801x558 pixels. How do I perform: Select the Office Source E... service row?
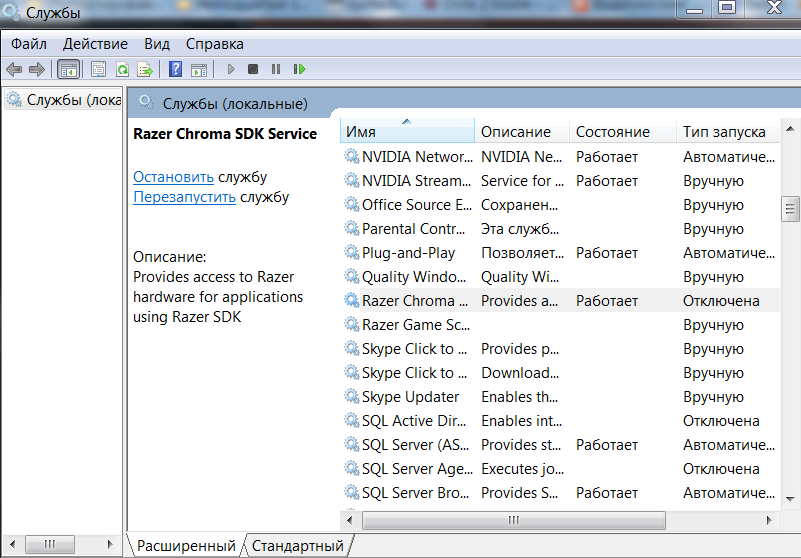click(560, 204)
